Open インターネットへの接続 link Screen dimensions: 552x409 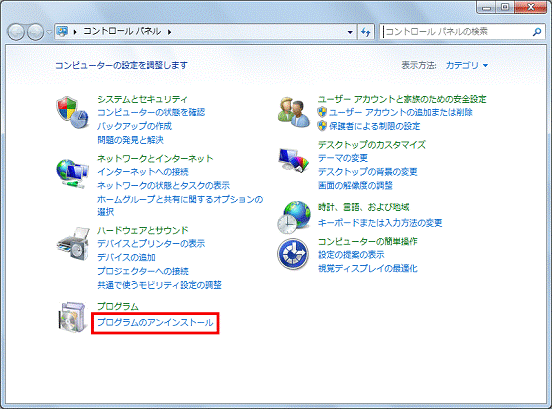pos(143,172)
